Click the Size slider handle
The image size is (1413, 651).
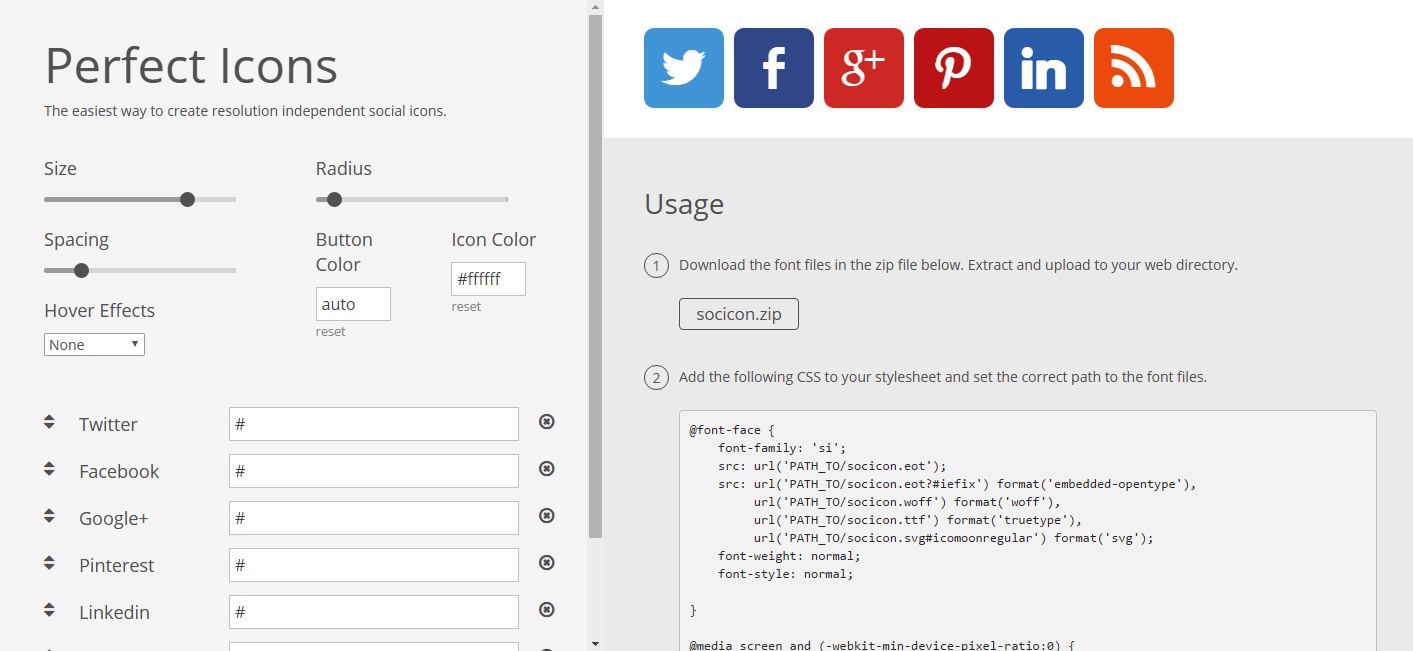pyautogui.click(x=187, y=199)
